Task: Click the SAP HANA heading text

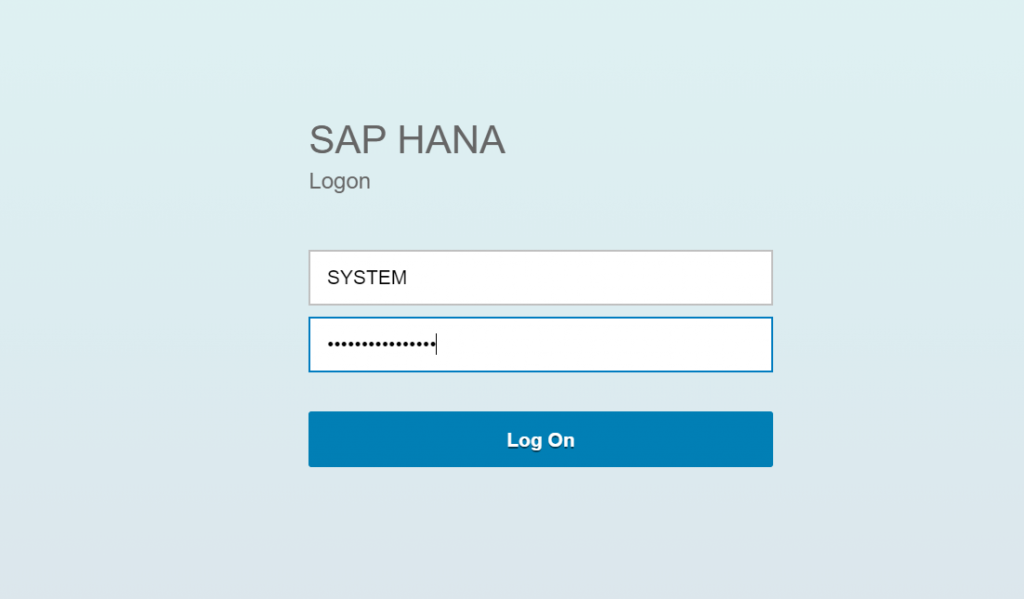Action: tap(407, 139)
